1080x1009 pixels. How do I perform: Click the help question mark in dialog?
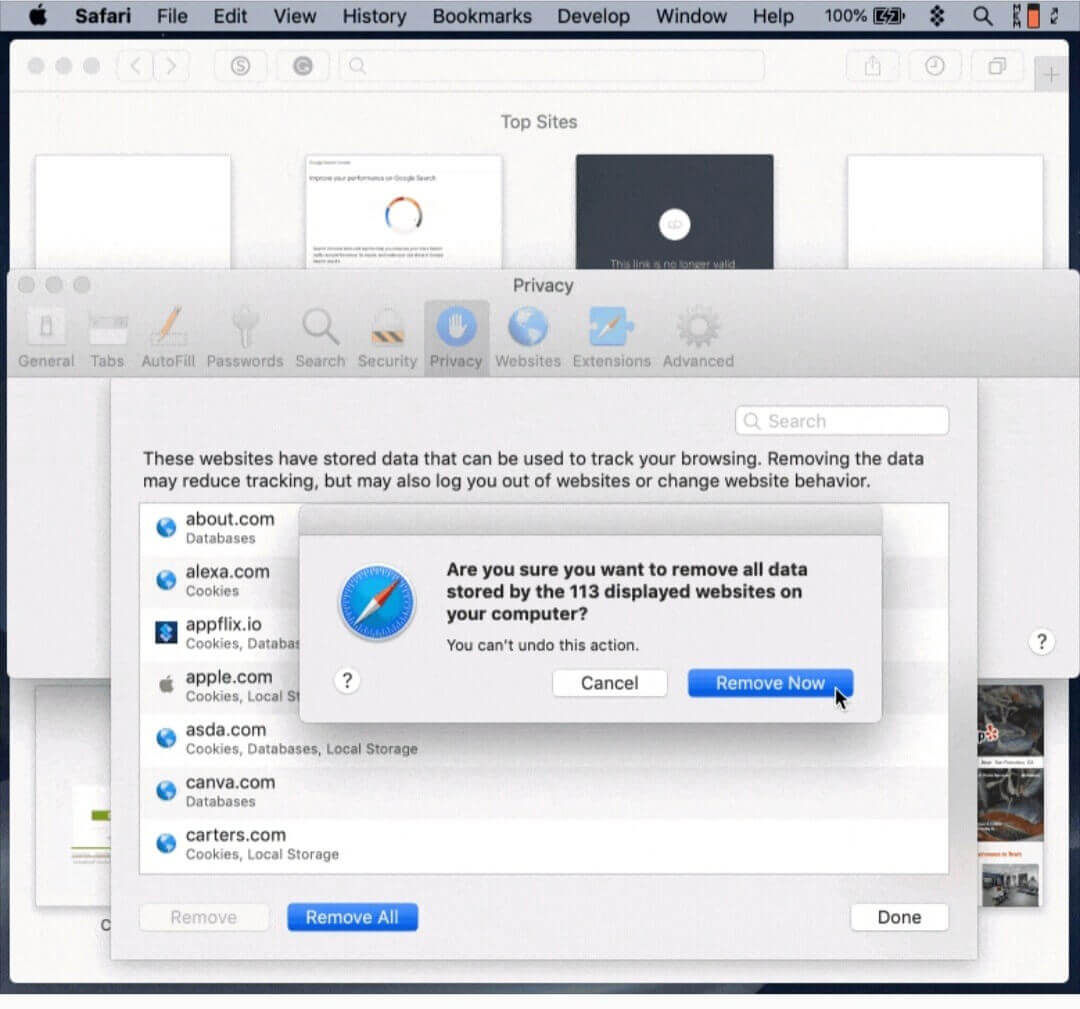(347, 681)
